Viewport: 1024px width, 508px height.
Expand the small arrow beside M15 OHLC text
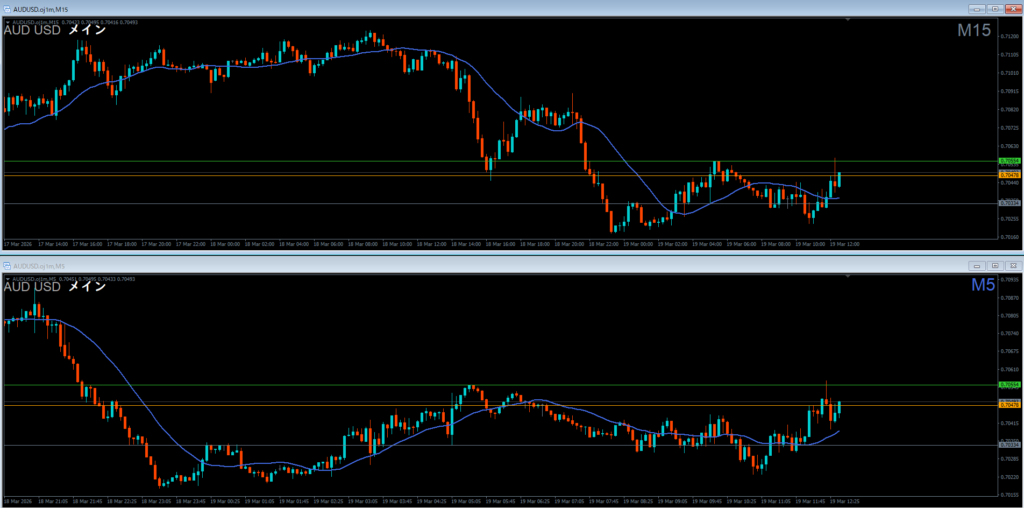pos(6,21)
